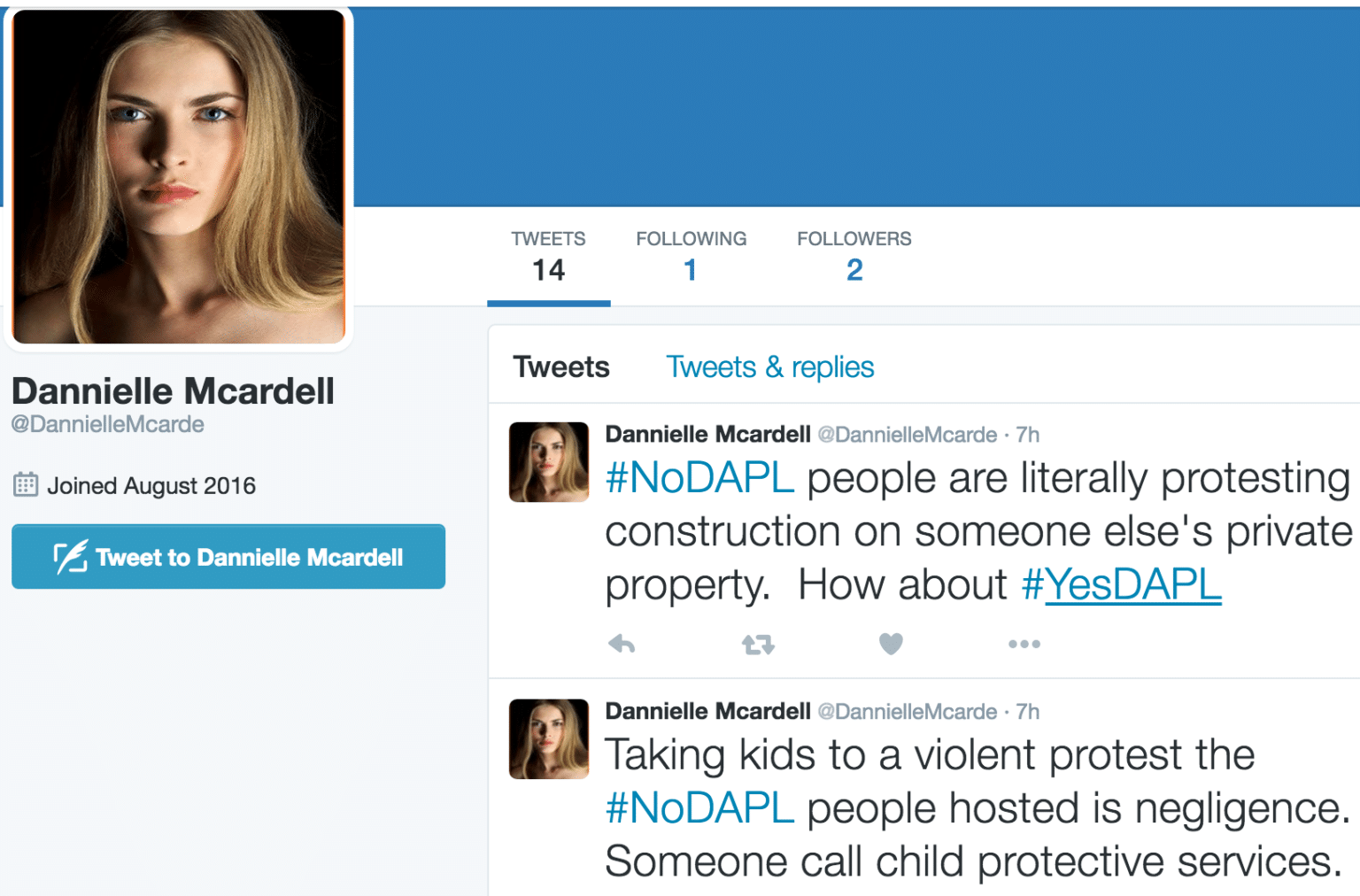Click Tweet to Dannielle Mcardell button
The height and width of the screenshot is (896, 1360).
click(x=228, y=557)
